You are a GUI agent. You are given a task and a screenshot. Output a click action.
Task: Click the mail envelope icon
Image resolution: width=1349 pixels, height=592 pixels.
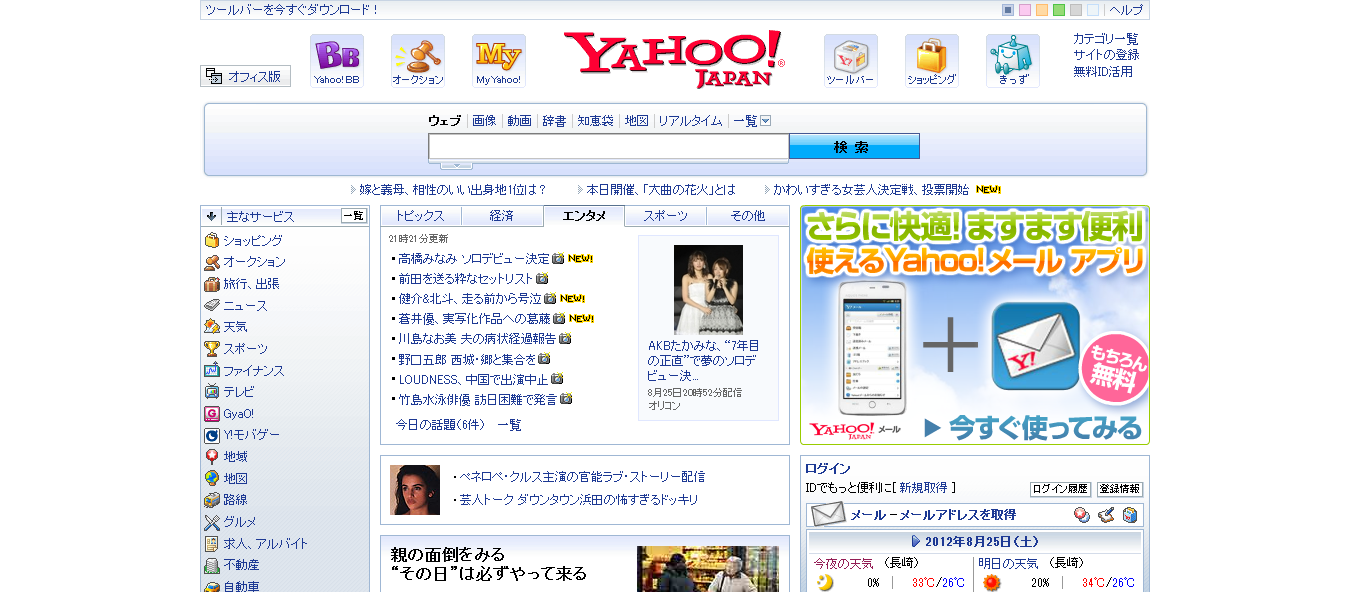[829, 515]
